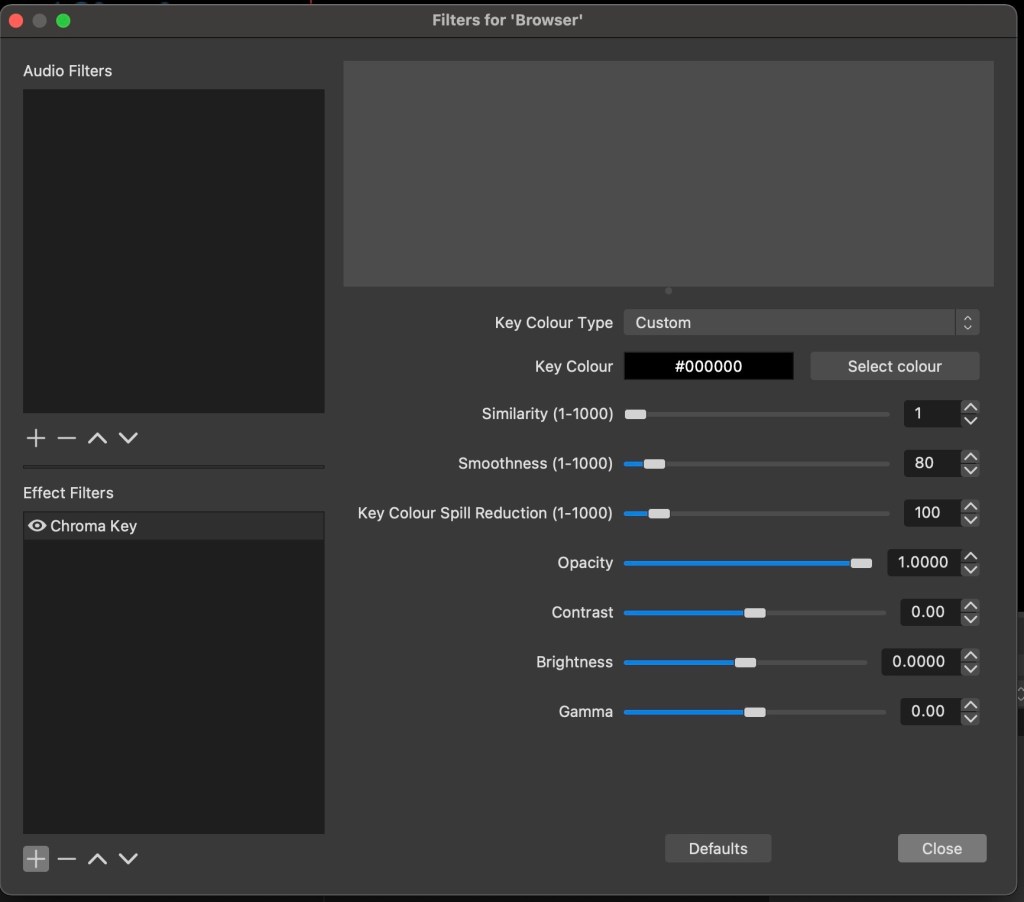Hide the Chroma Key filter via eye icon
The width and height of the screenshot is (1024, 902).
tap(37, 526)
